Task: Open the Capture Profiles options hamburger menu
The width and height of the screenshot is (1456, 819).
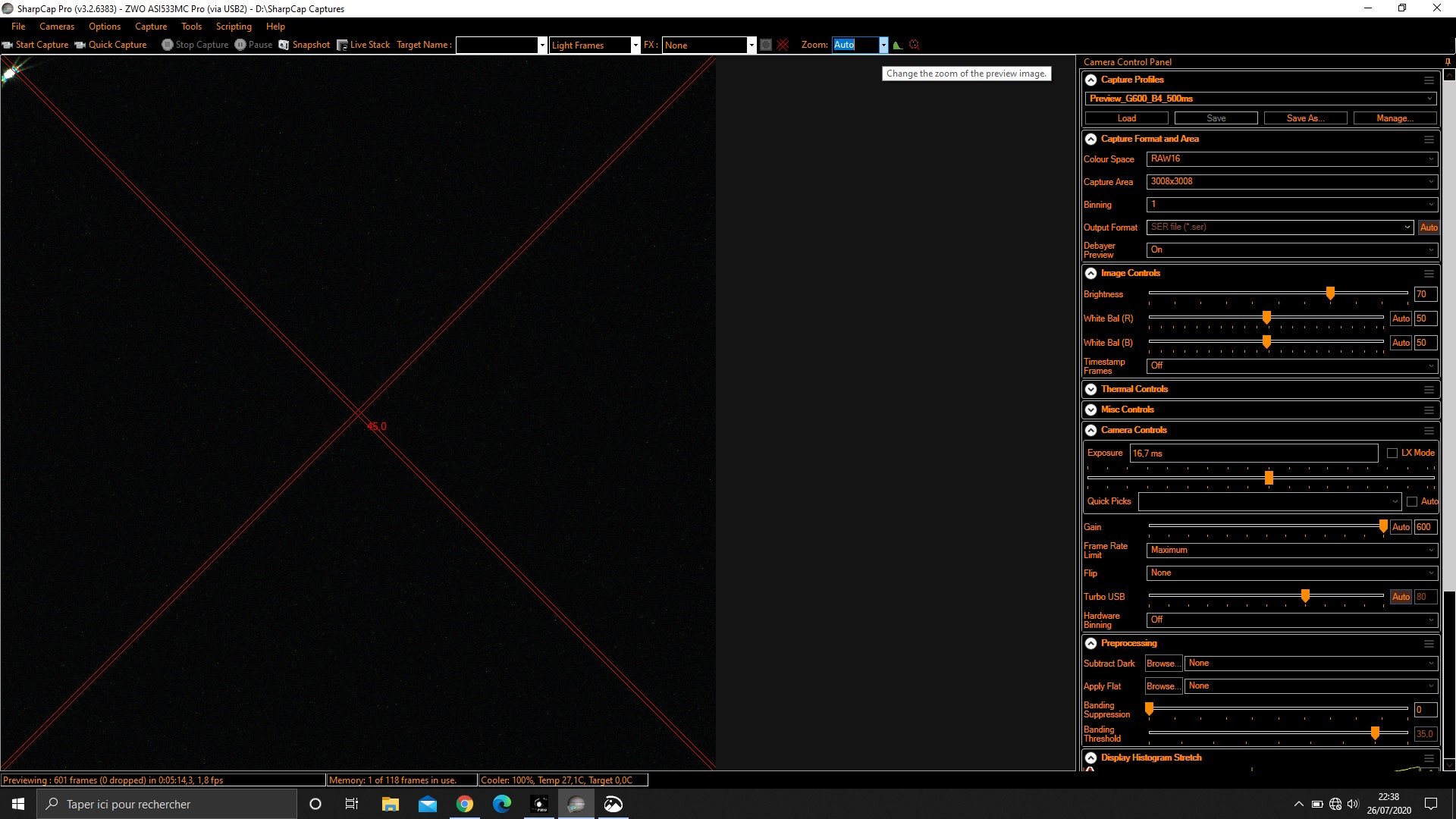Action: click(1429, 80)
